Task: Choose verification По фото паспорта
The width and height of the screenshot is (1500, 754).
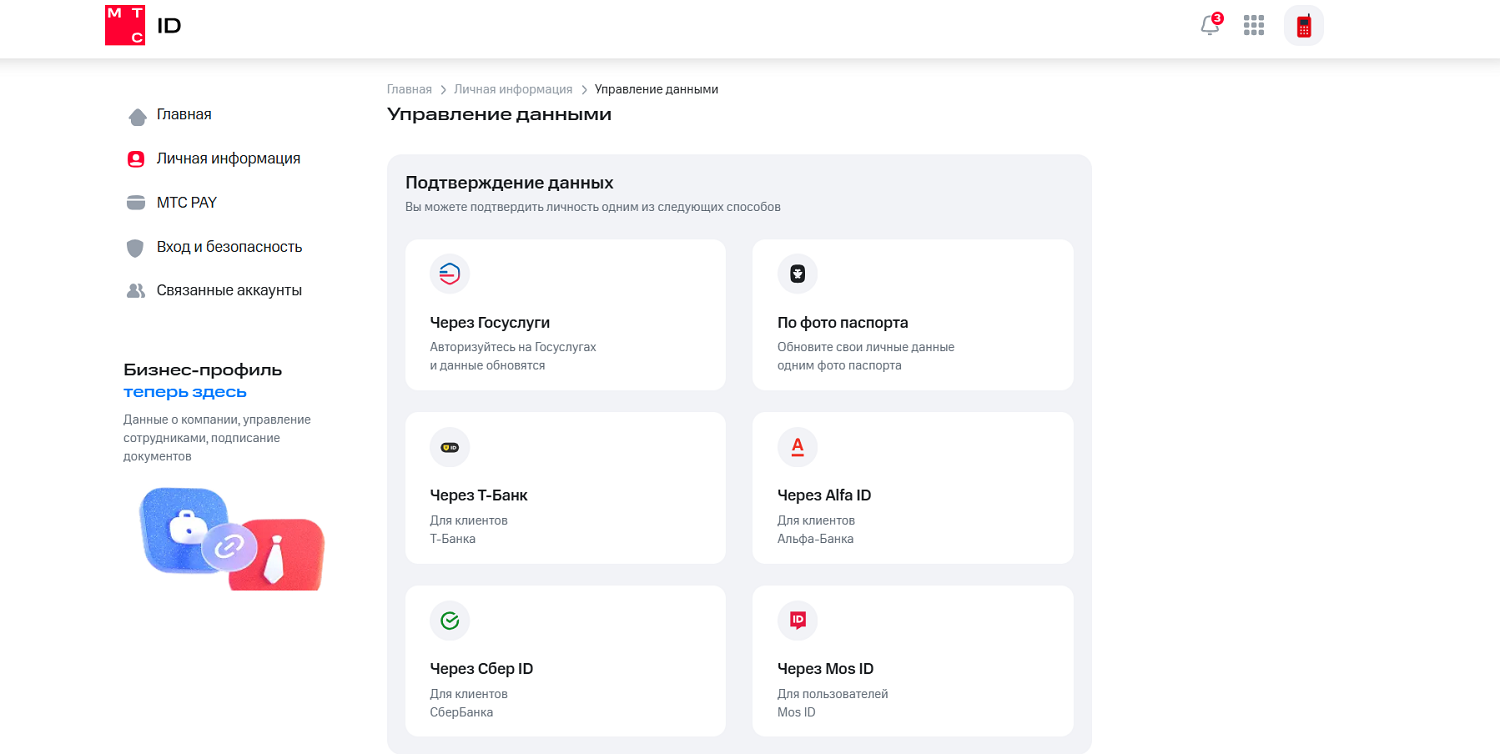Action: coord(912,315)
